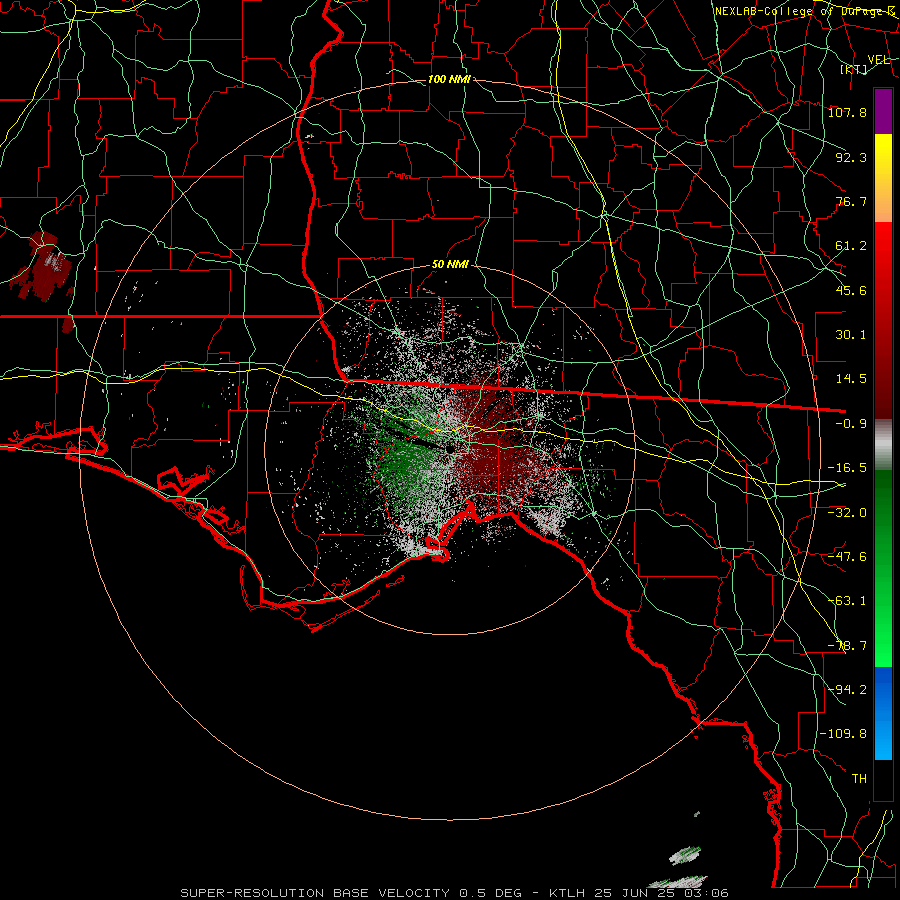Screen dimensions: 900x900
Task: Click the TH label on the legend
Action: [859, 779]
